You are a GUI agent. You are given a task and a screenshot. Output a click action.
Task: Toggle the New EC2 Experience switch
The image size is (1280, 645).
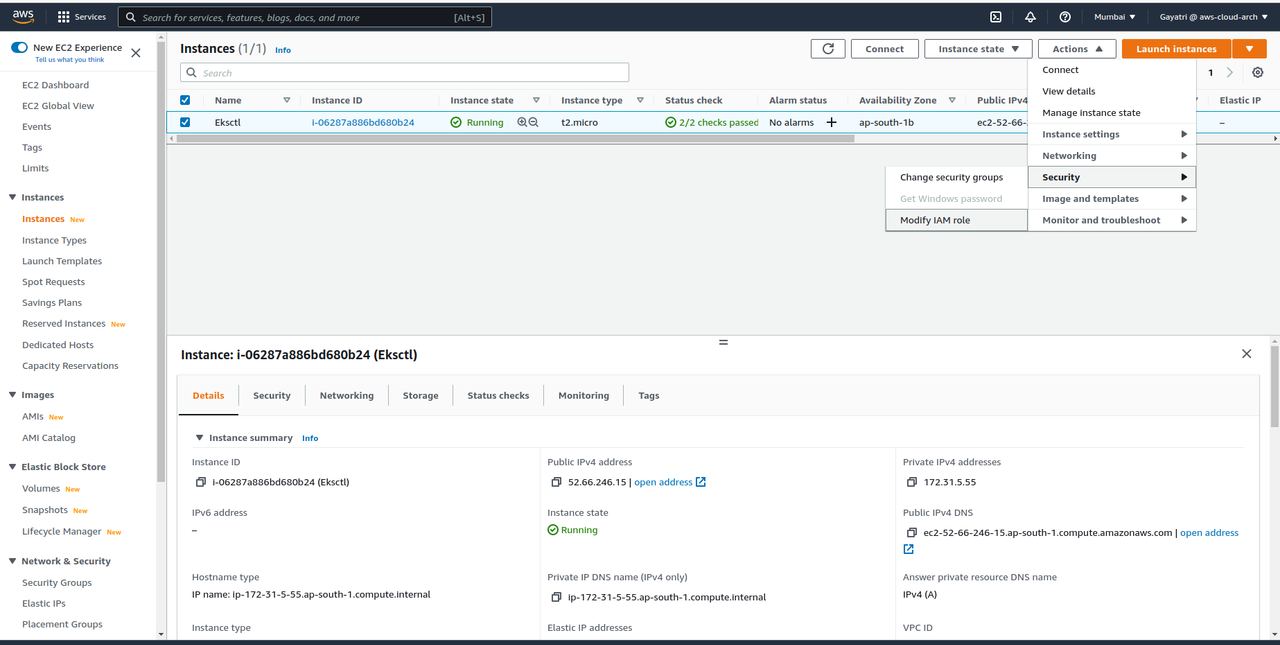[19, 48]
